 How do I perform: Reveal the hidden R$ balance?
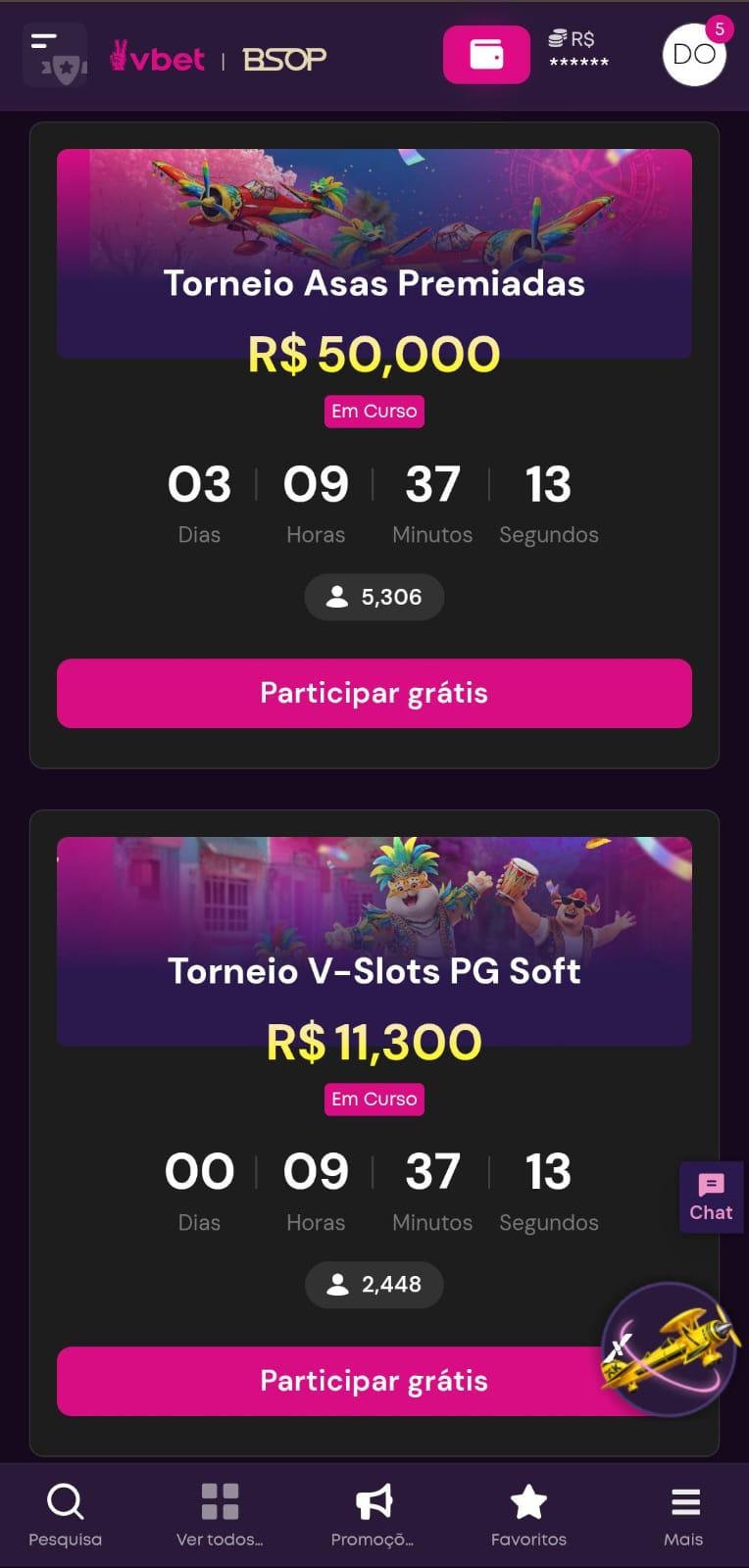coord(577,50)
